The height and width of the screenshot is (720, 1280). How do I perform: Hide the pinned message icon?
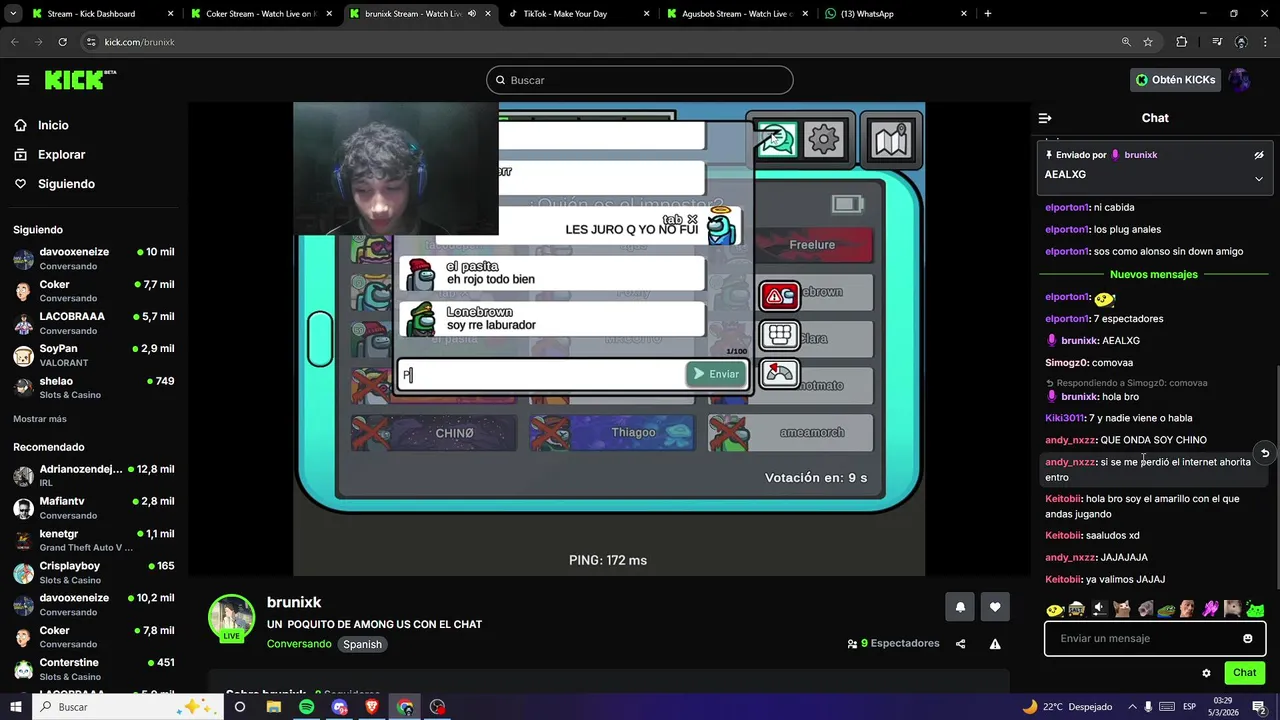(x=1259, y=155)
